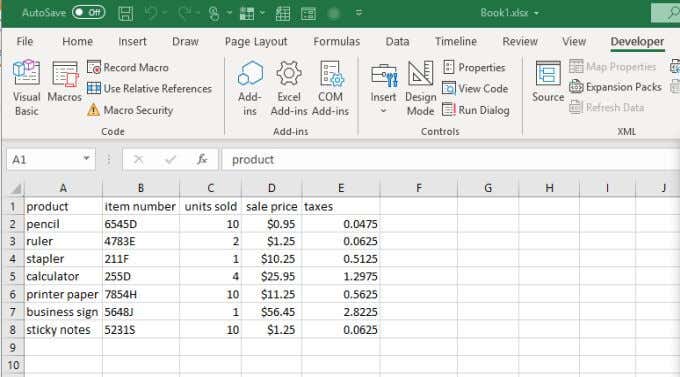Viewport: 680px width, 377px height.
Task: Select row 5 header
Action: tap(13, 276)
